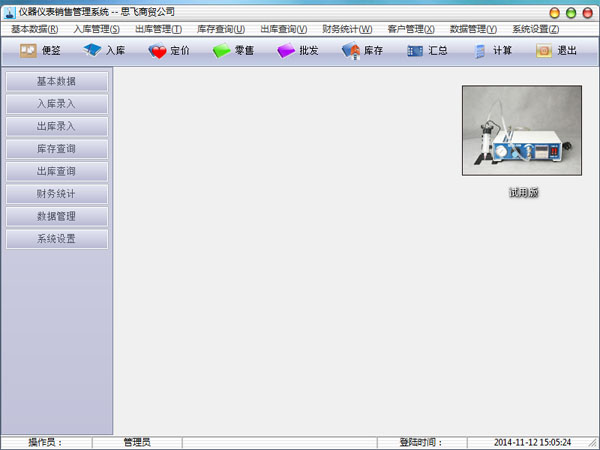Expand the 库存查询 sidebar section
This screenshot has width=600, height=450.
coord(56,148)
